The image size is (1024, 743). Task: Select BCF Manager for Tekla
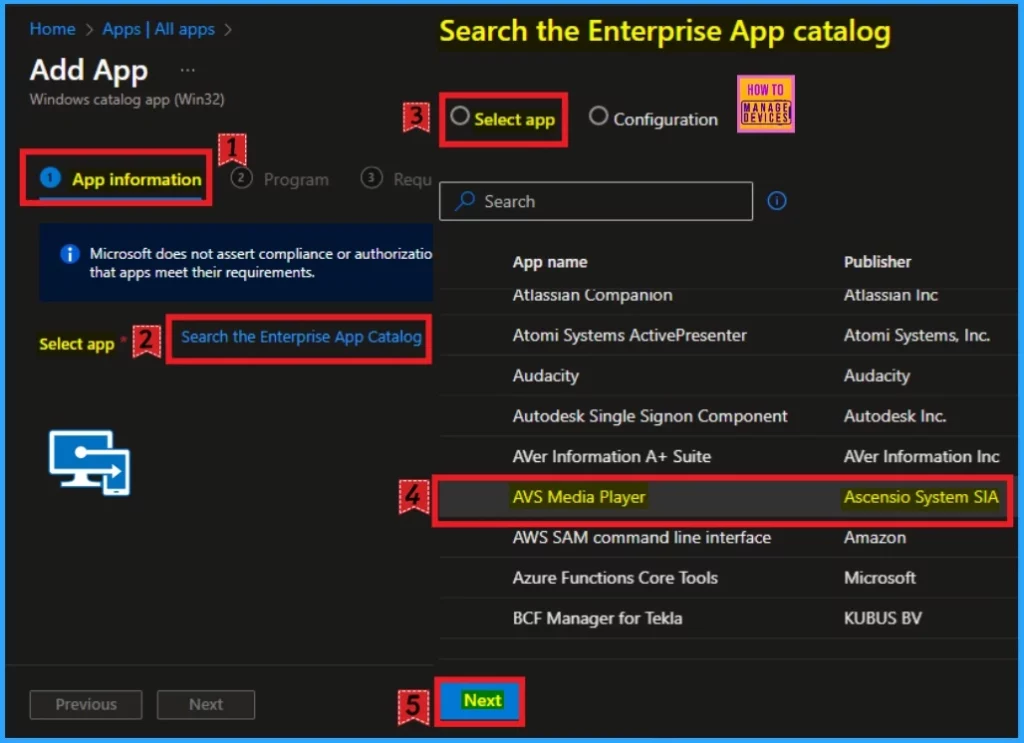pos(598,618)
